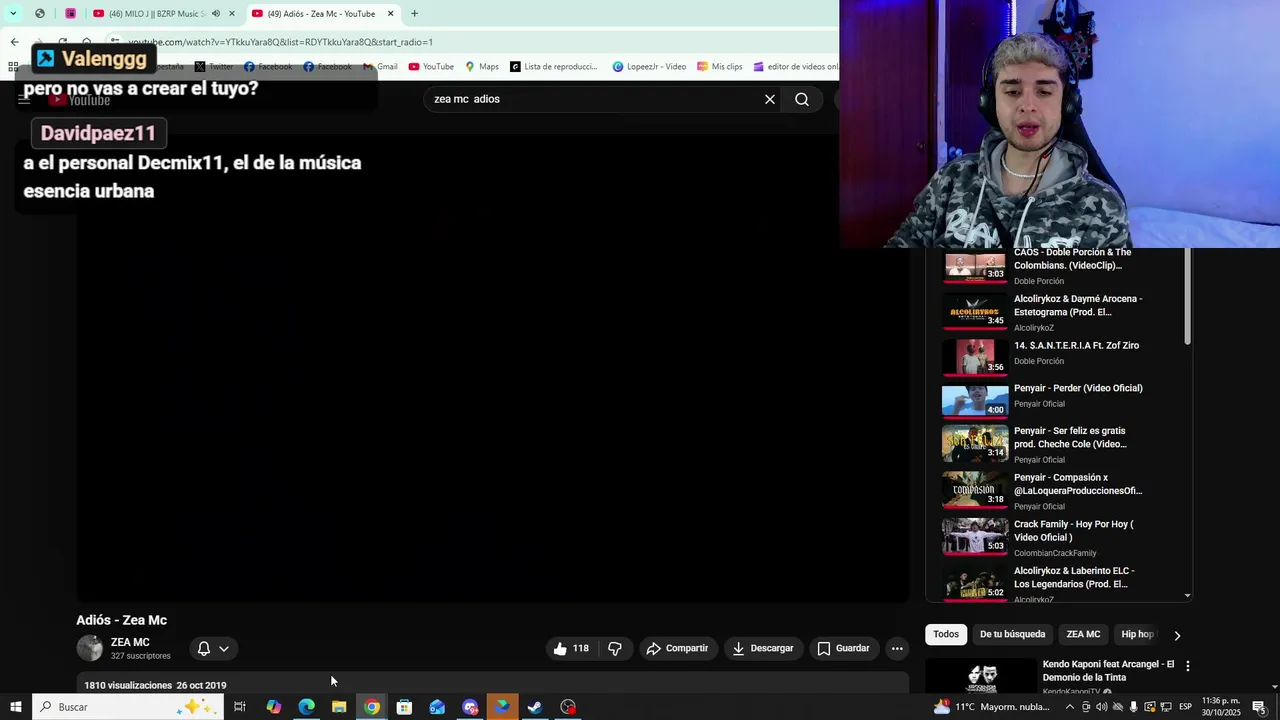Screen dimensions: 1280x720
Task: Open Microsoft Store from taskbar
Action: pos(404,707)
